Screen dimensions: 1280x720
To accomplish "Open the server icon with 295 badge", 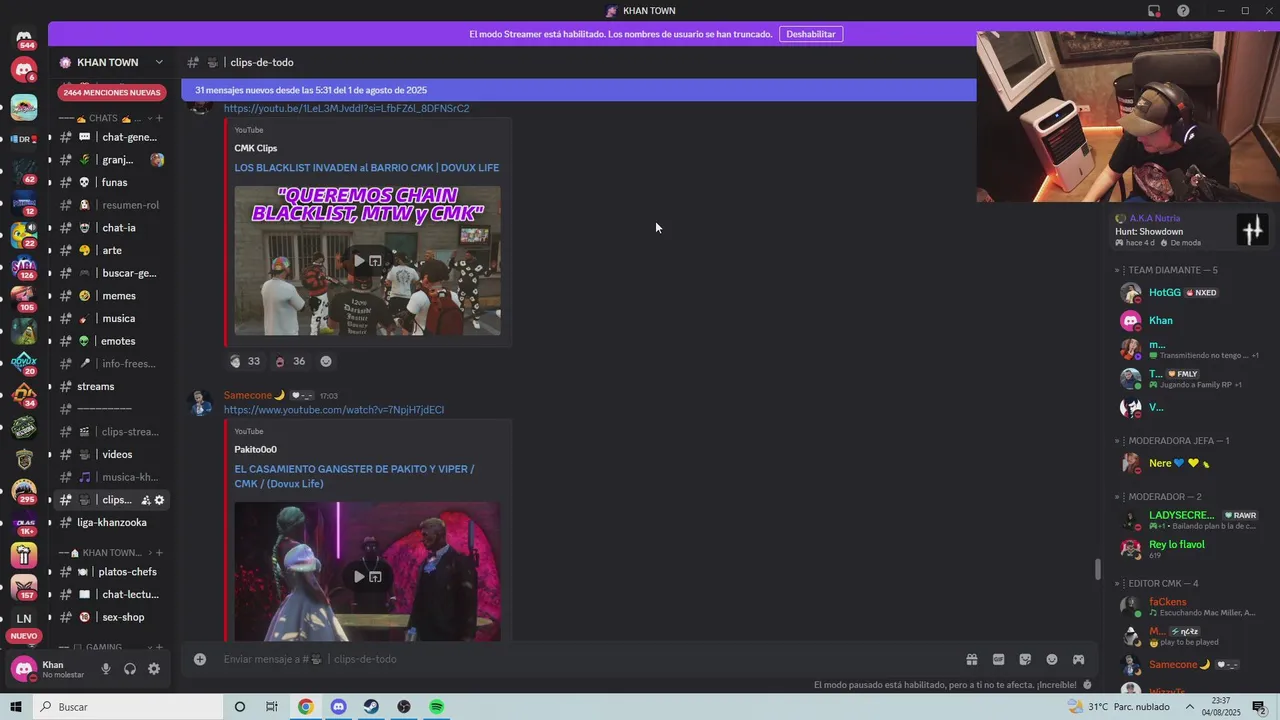I will pyautogui.click(x=24, y=490).
